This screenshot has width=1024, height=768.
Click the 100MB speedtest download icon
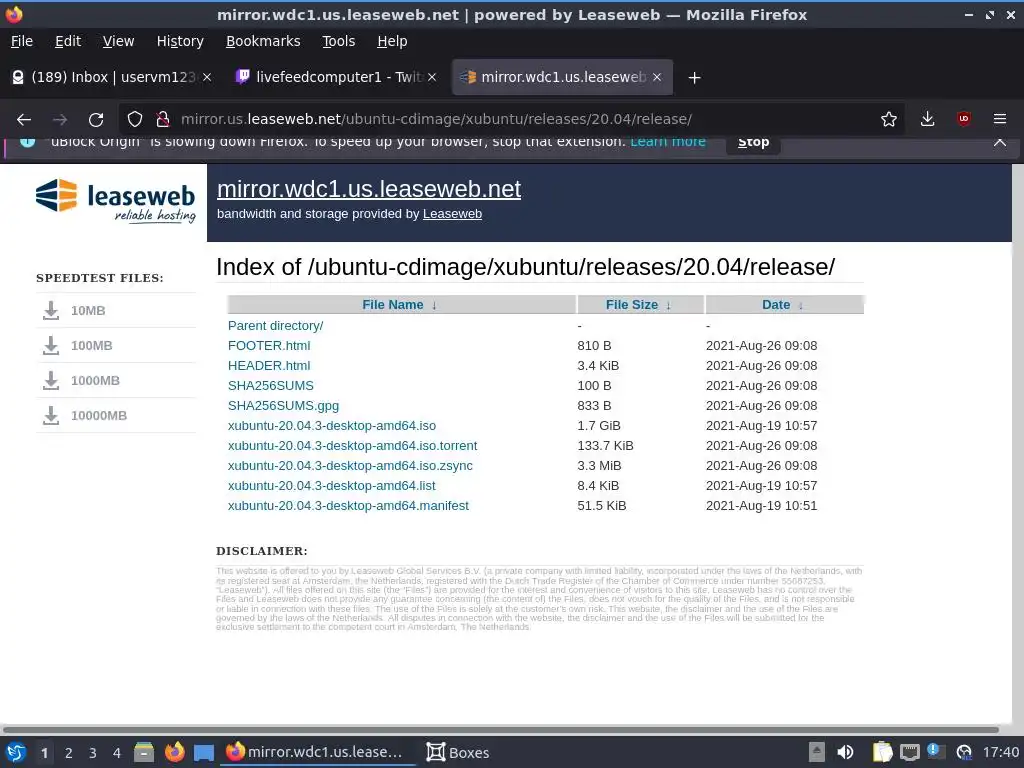[x=51, y=345]
